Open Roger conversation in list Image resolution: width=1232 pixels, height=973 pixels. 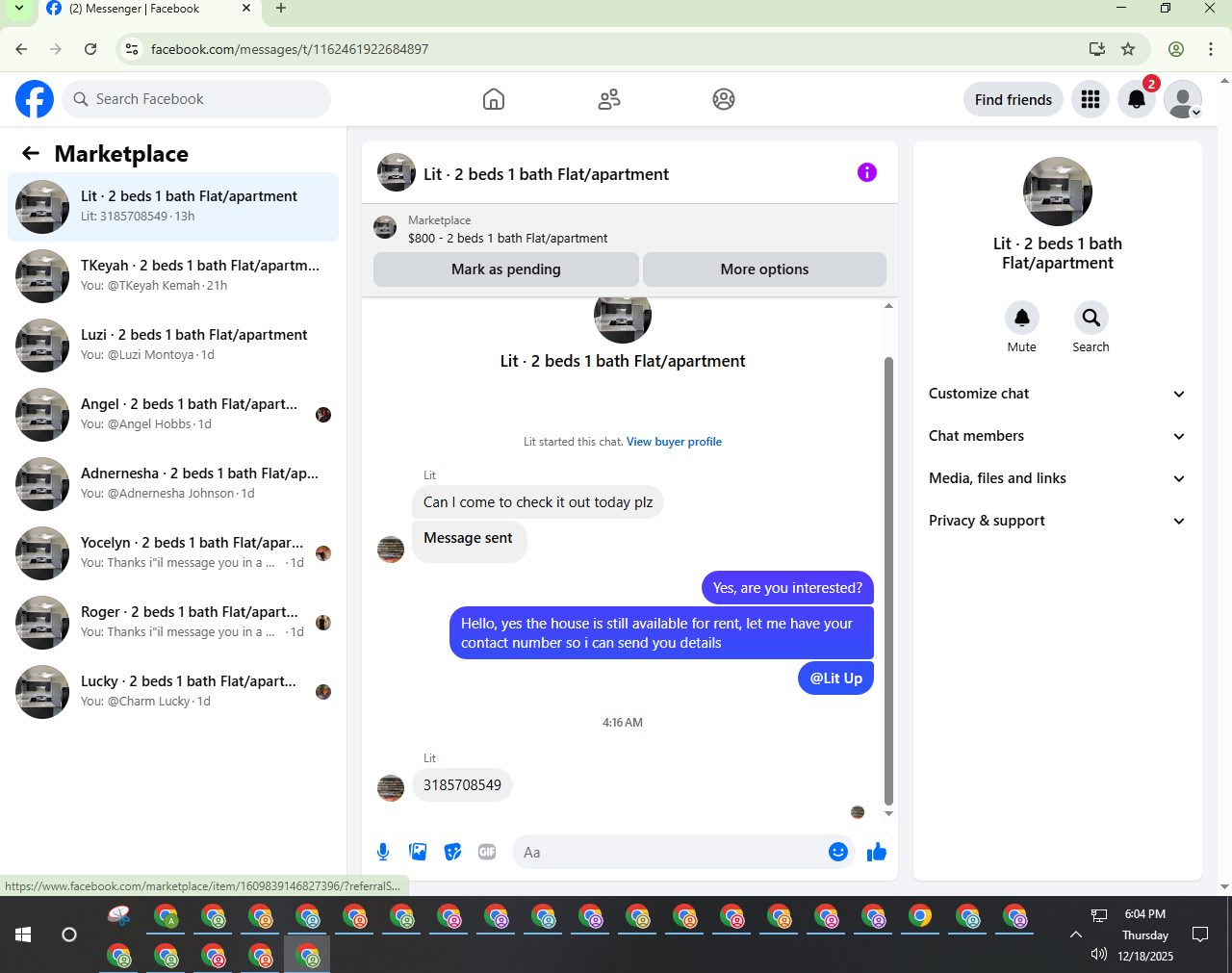(173, 623)
